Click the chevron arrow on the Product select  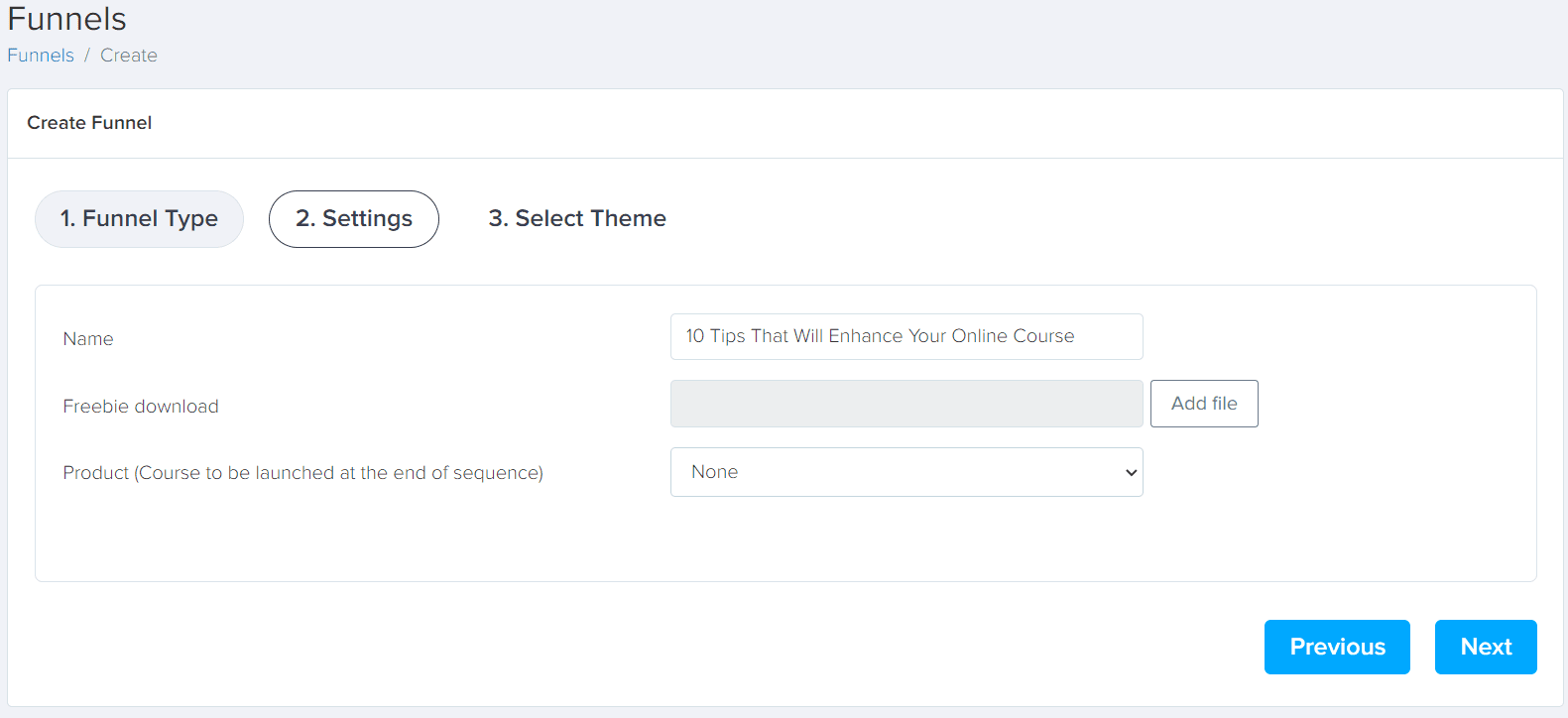1131,473
